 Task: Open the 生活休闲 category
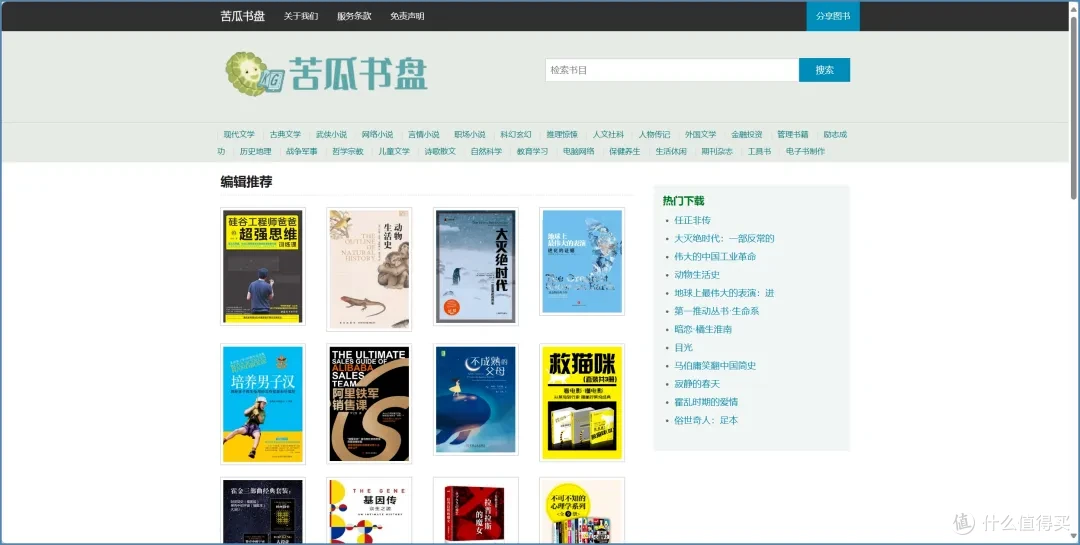coord(671,152)
